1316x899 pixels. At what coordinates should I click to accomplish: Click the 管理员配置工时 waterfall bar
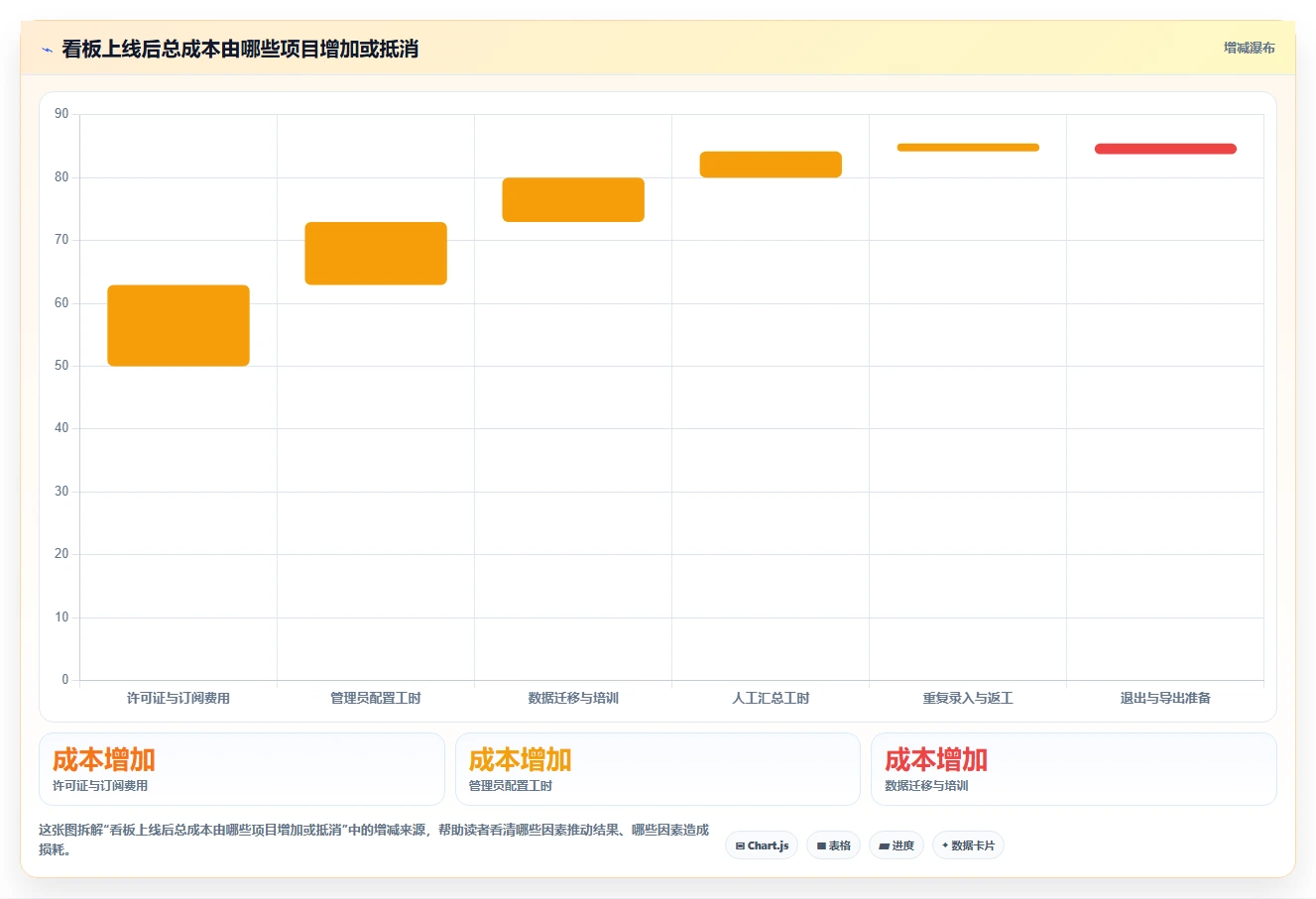click(x=376, y=254)
